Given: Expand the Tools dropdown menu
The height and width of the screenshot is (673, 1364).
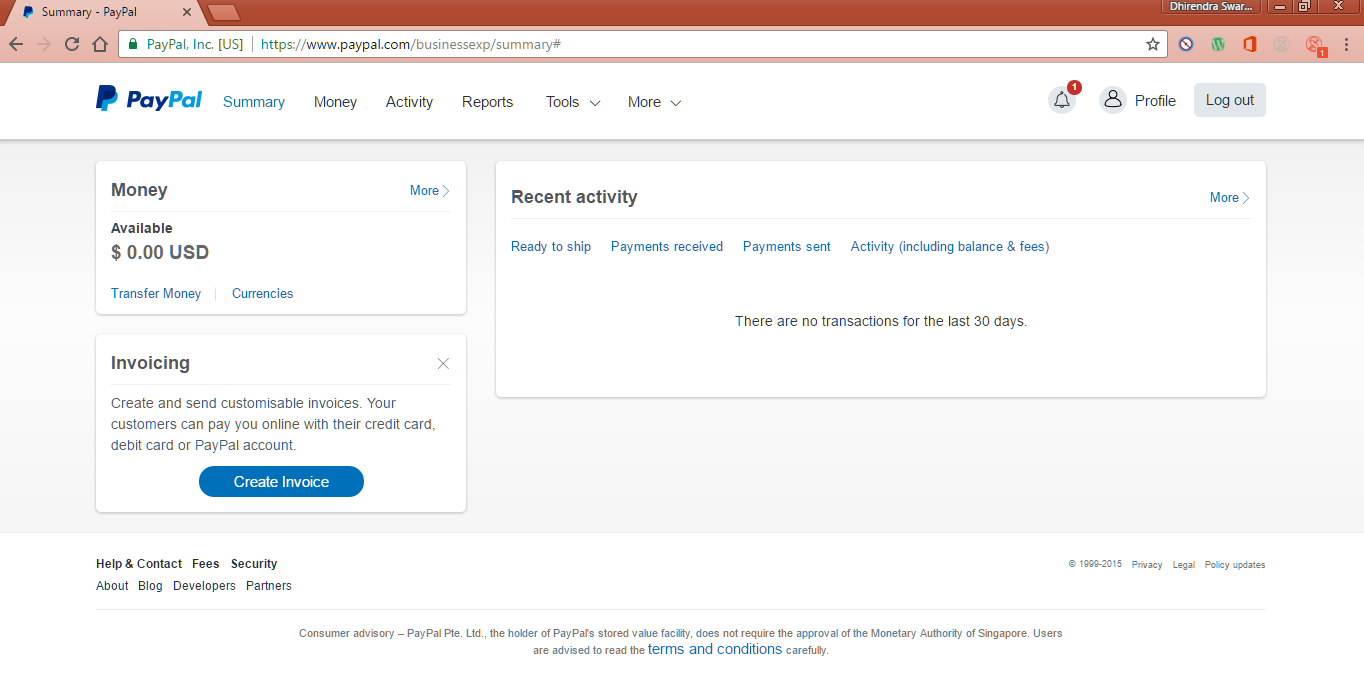Looking at the screenshot, I should click(x=572, y=102).
